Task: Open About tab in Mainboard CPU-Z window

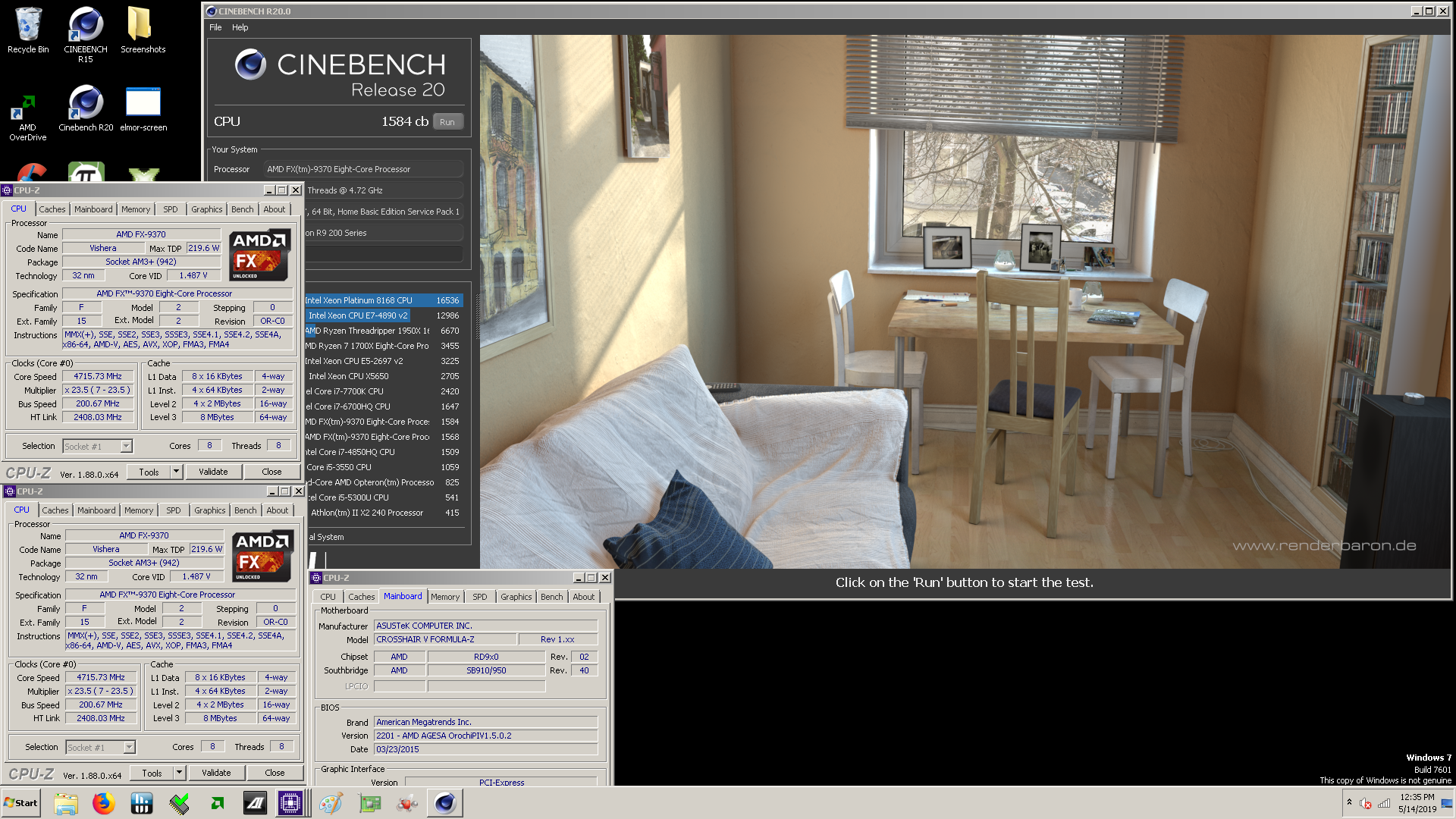Action: 584,597
